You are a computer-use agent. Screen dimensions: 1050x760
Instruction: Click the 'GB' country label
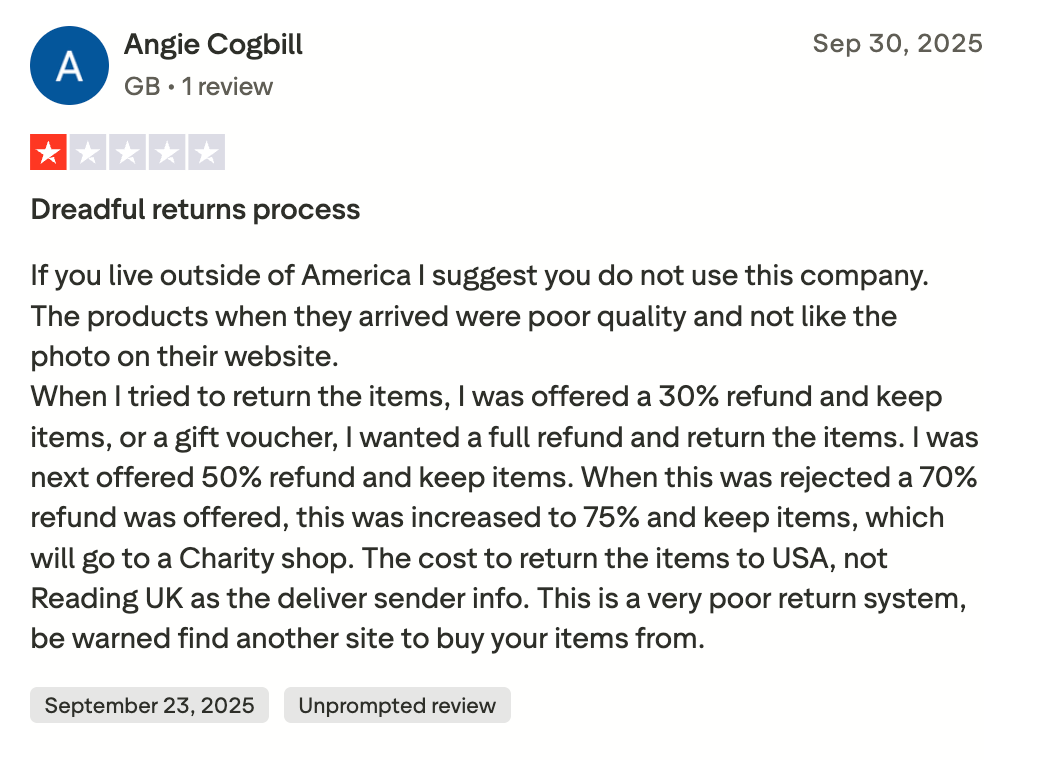(x=142, y=87)
